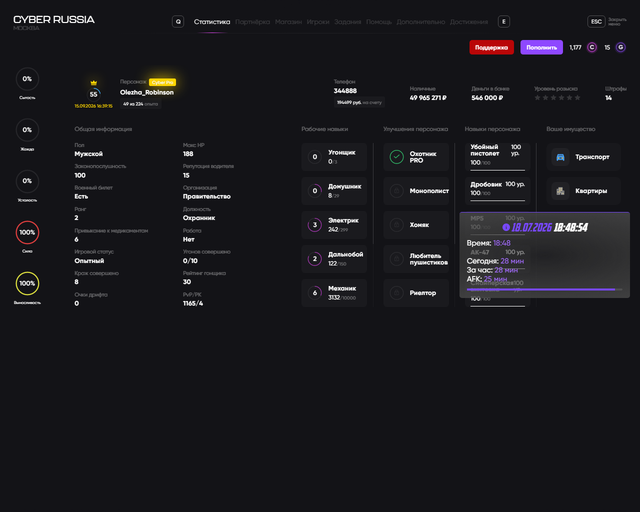Click the Электрик level 3 circle
Screen dimensions: 640x512
coord(315,225)
